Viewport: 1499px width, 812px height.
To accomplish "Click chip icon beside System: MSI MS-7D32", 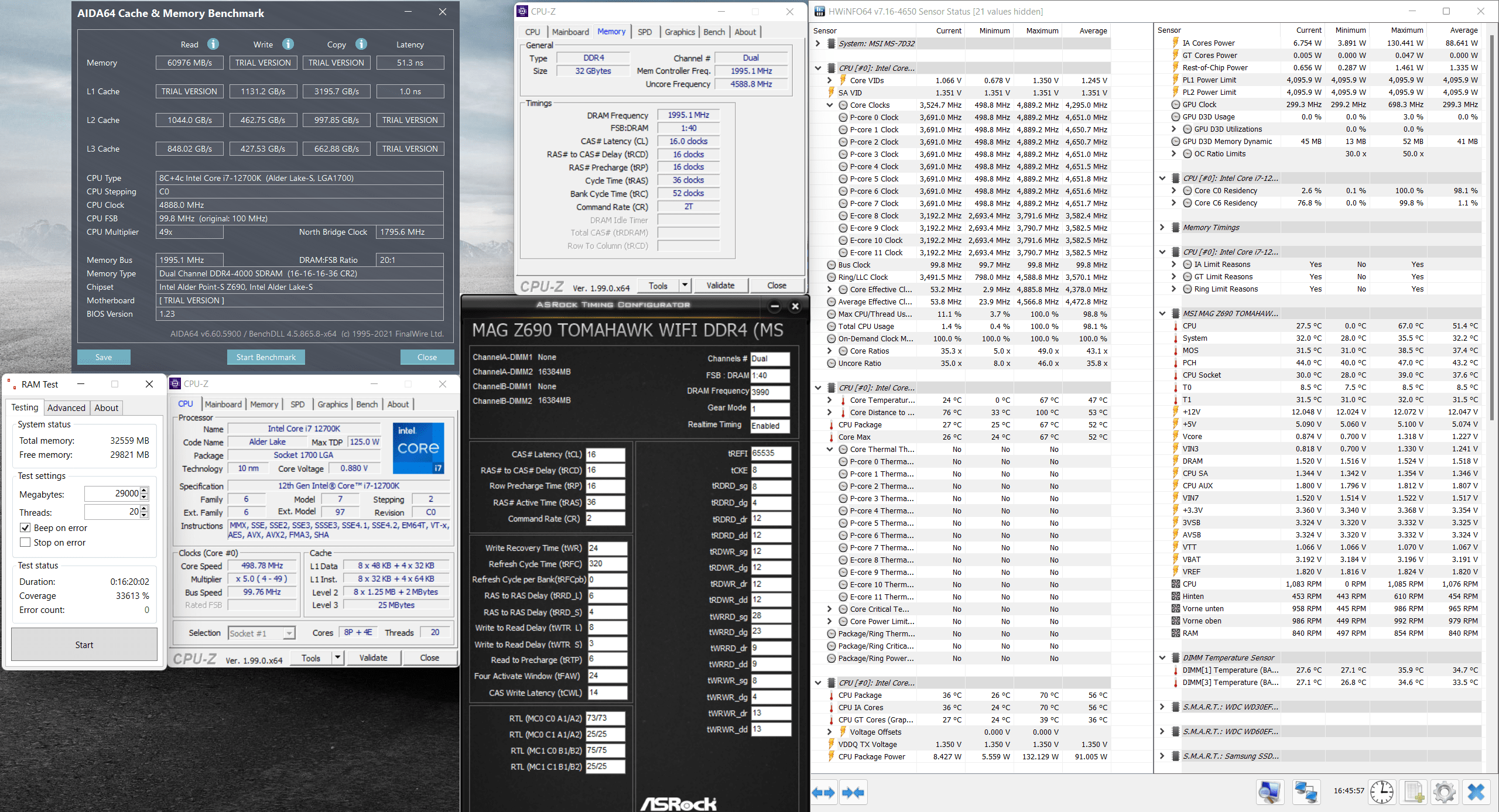I will pyautogui.click(x=831, y=43).
